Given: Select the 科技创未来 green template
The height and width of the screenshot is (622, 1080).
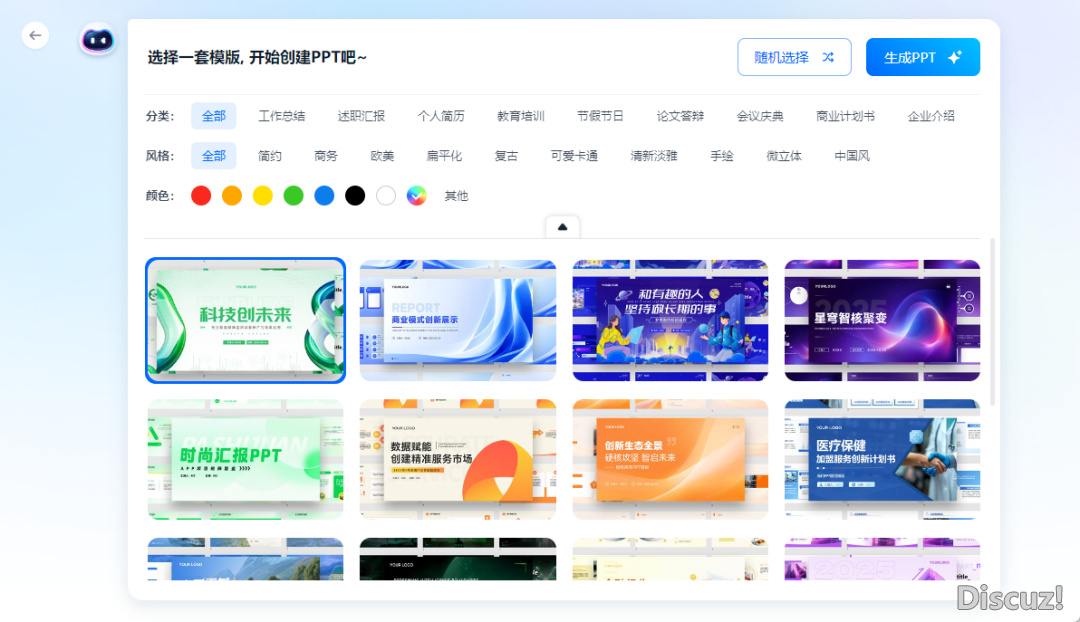Looking at the screenshot, I should pos(245,320).
